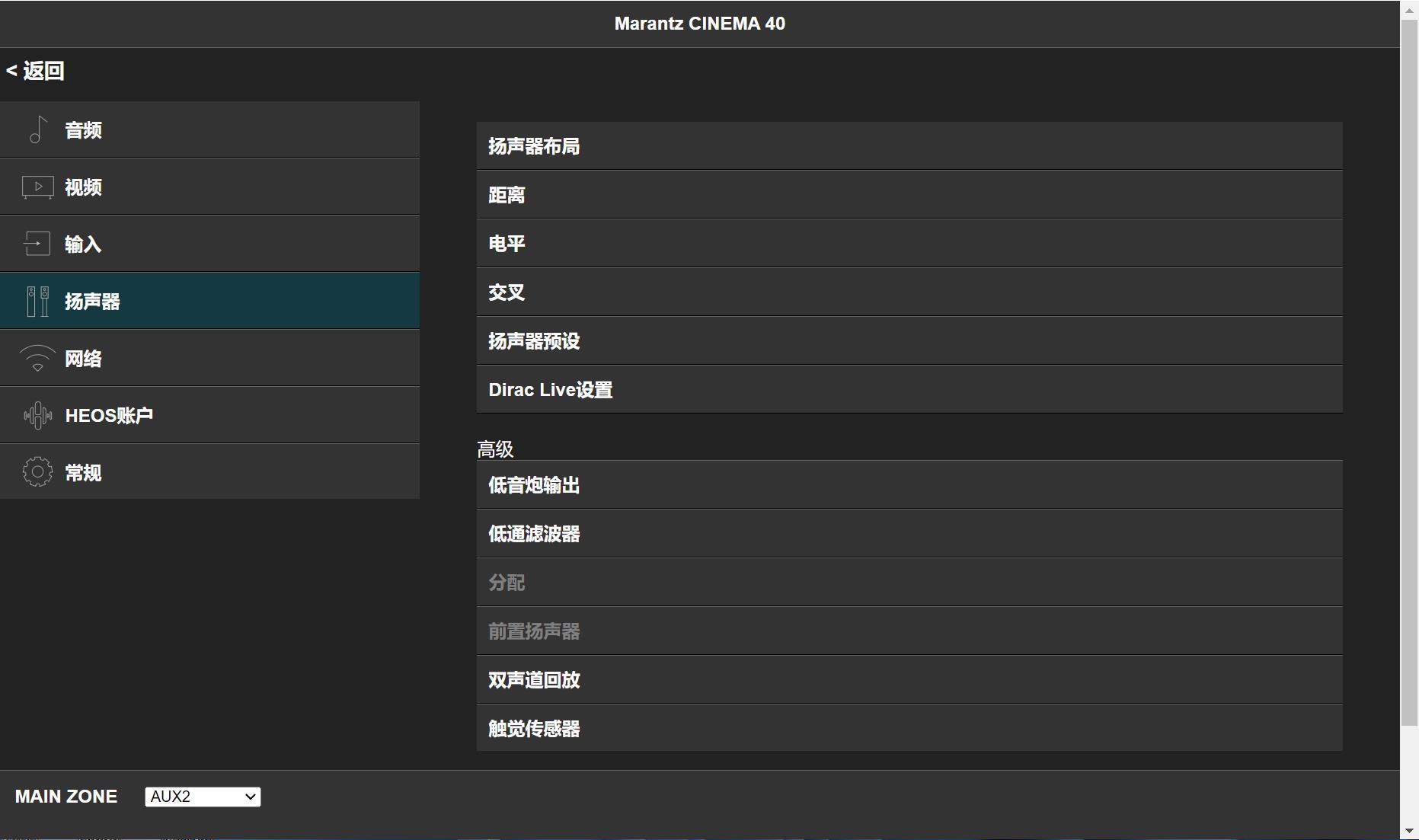1419x840 pixels.
Task: Click the 双声道回放 2-channel playback entry
Action: coord(909,679)
